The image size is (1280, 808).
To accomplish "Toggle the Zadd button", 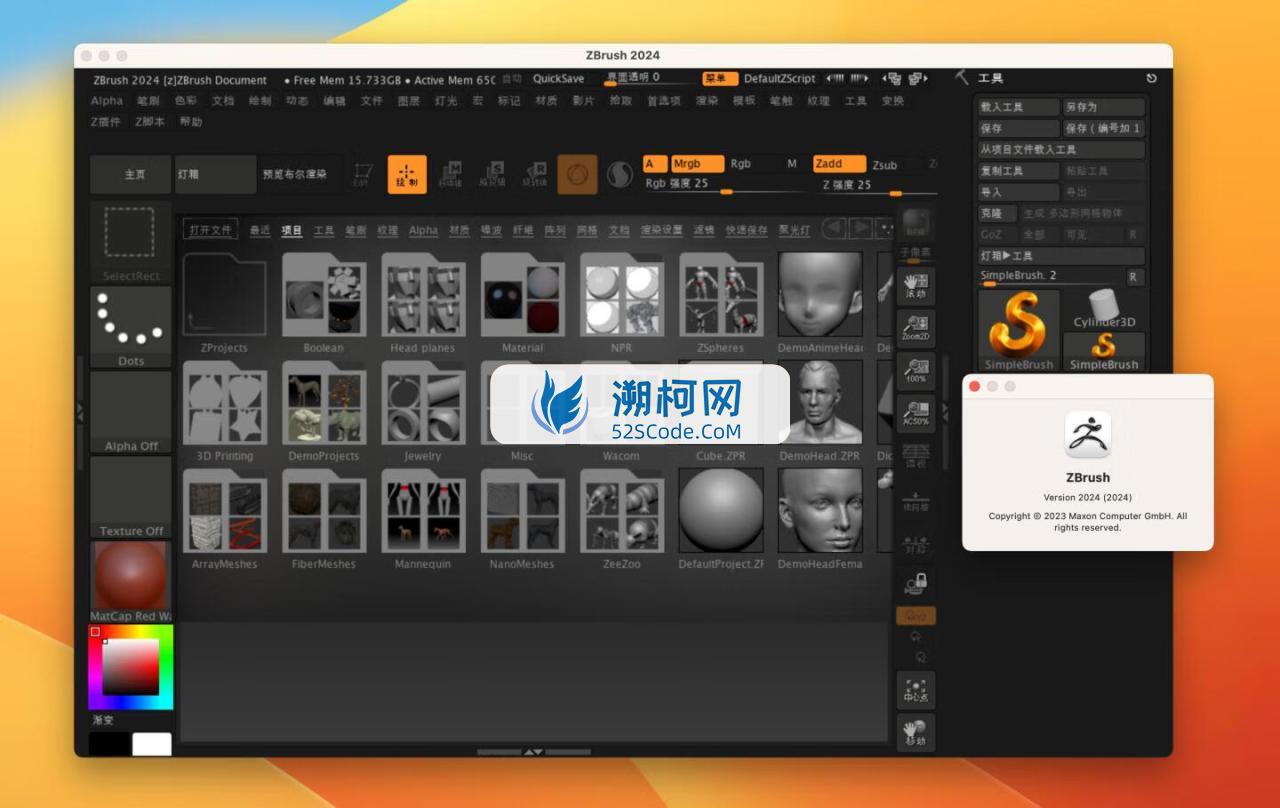I will tap(838, 164).
